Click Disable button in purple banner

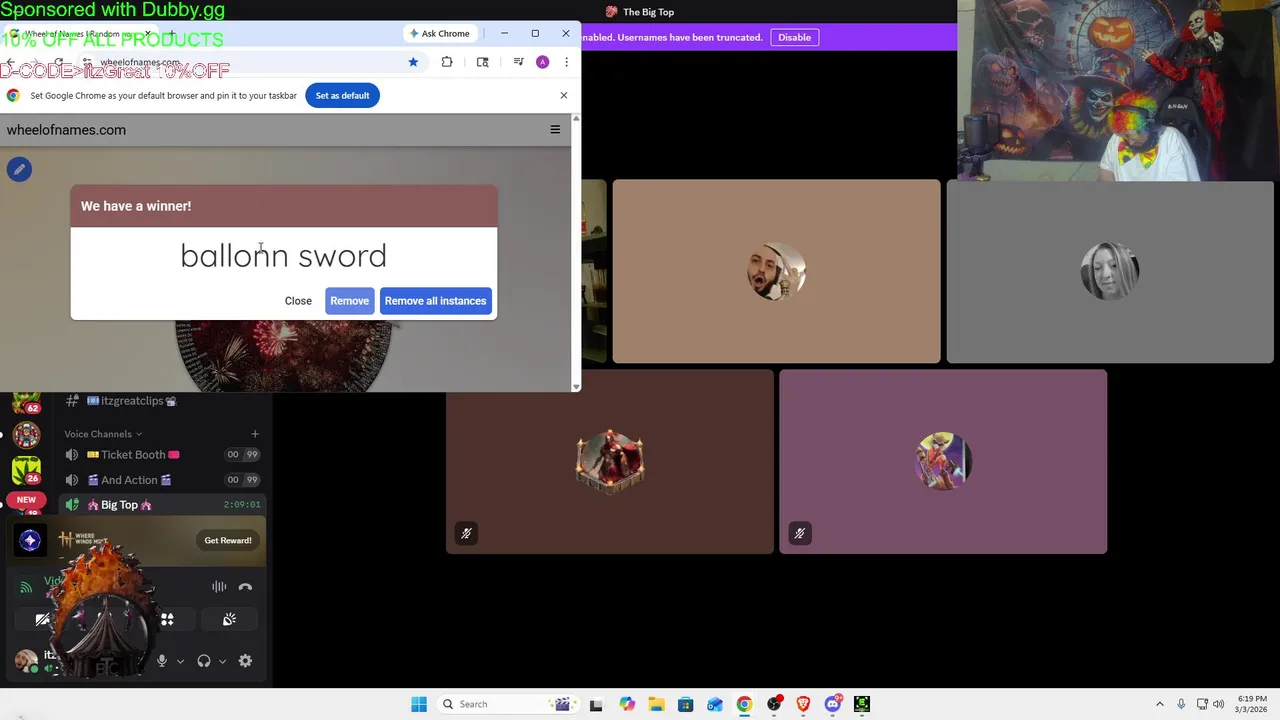pos(794,37)
